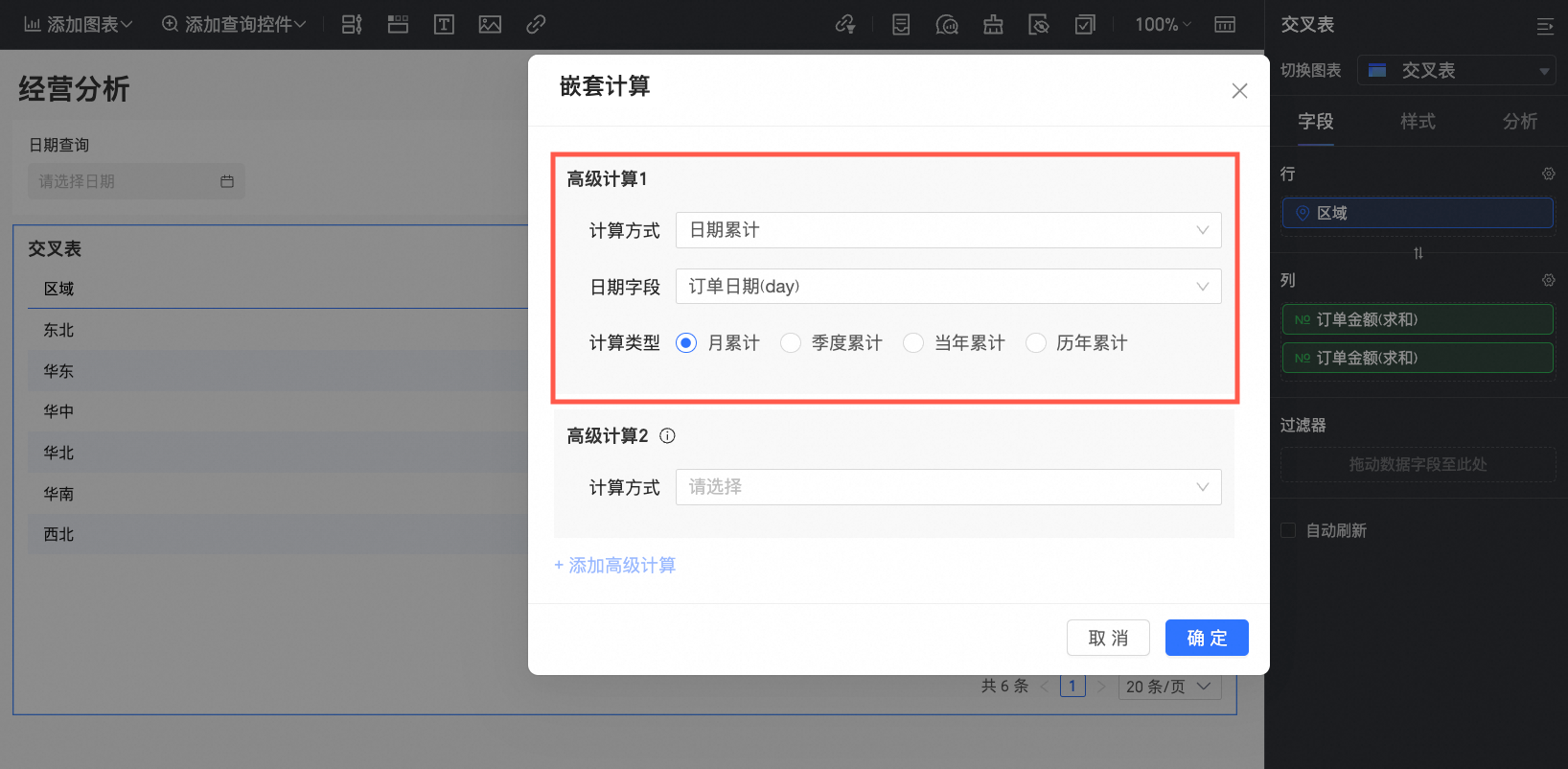Insert an image via the picture icon

[x=490, y=24]
